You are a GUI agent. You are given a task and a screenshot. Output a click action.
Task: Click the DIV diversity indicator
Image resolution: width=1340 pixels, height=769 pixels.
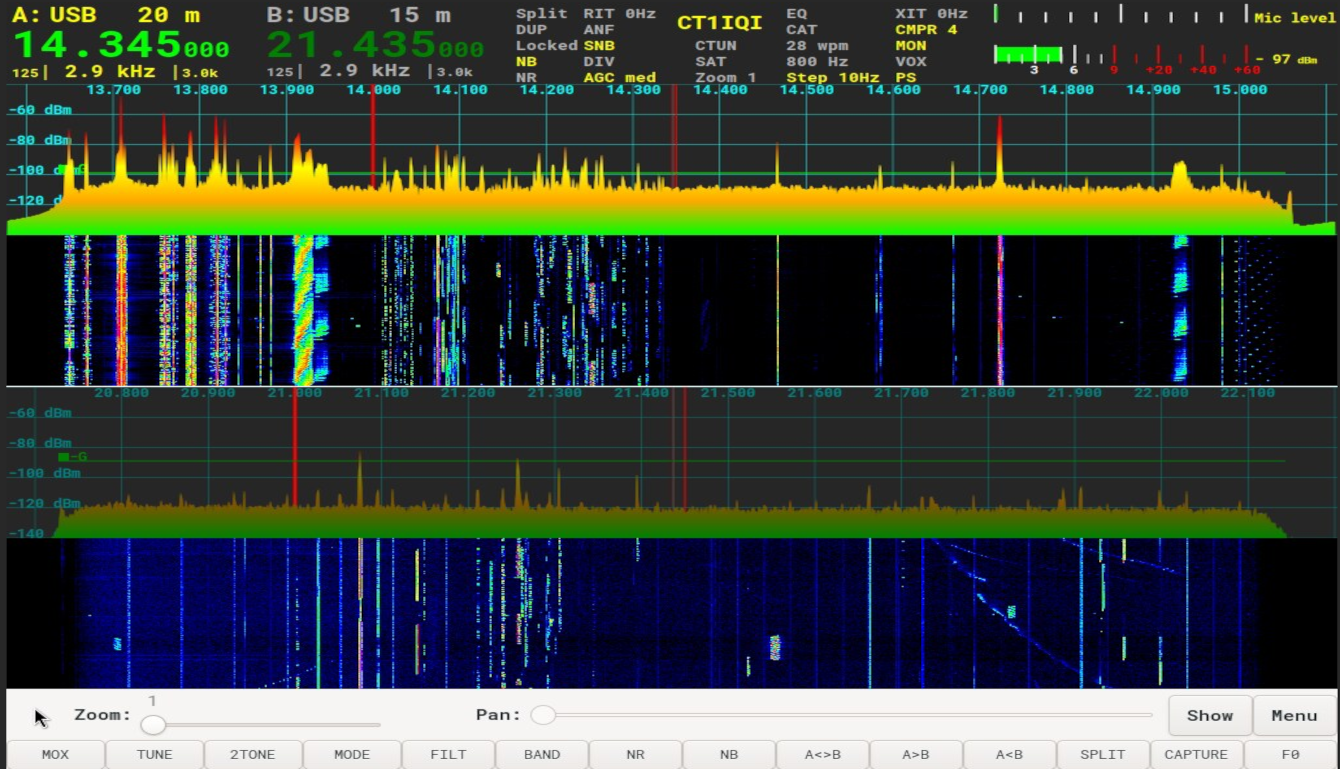[x=599, y=61]
